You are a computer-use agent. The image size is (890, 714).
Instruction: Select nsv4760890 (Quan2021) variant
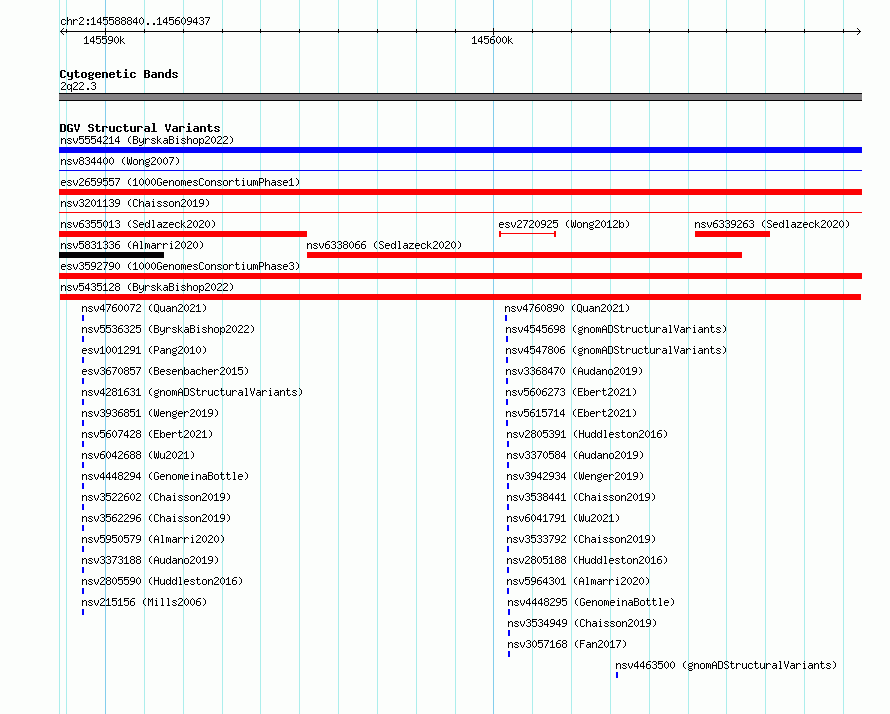(568, 308)
